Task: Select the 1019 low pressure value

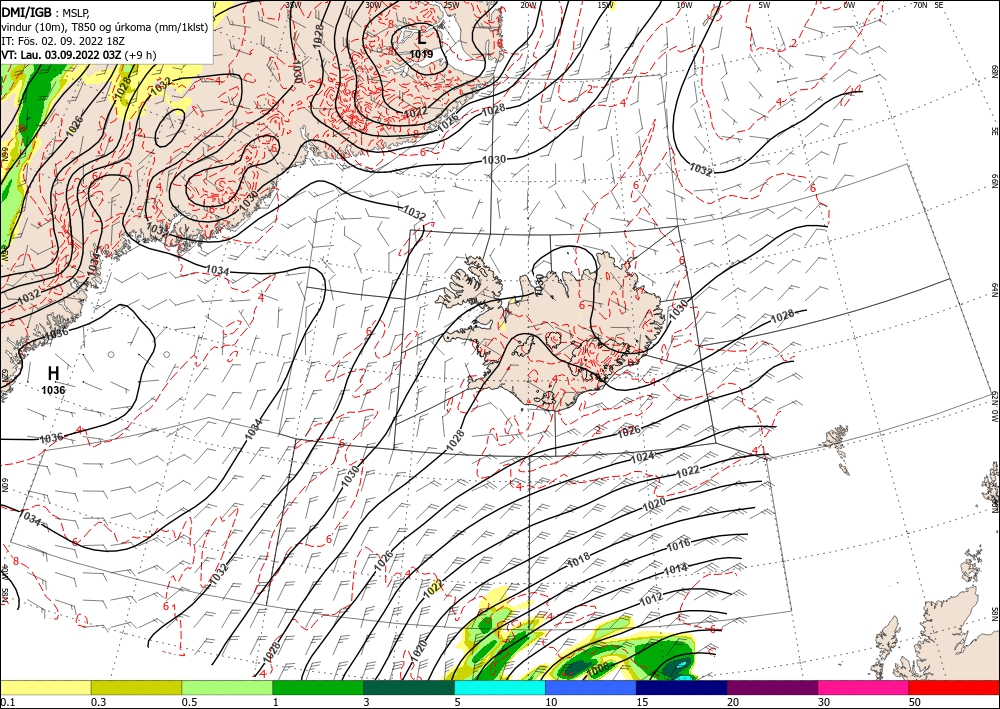Action: point(421,54)
